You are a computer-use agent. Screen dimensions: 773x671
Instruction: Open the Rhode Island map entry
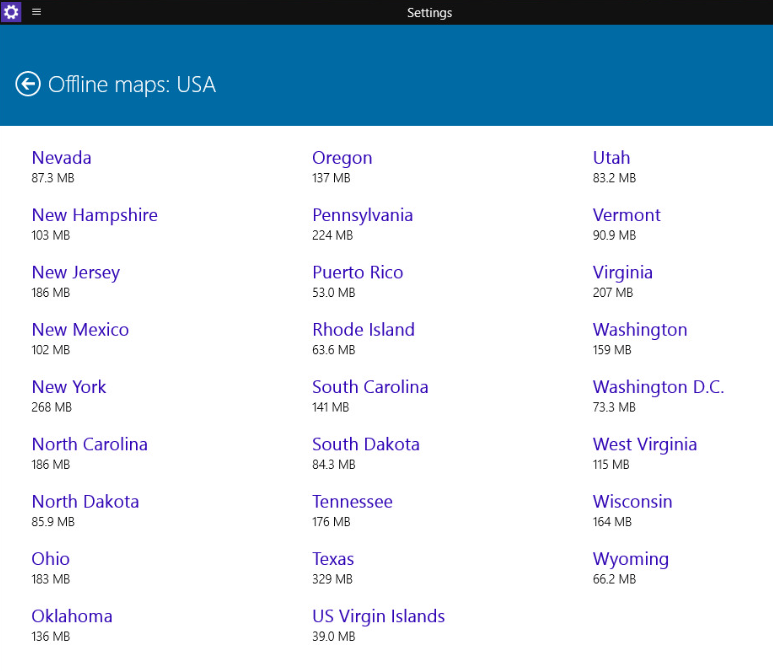364,329
